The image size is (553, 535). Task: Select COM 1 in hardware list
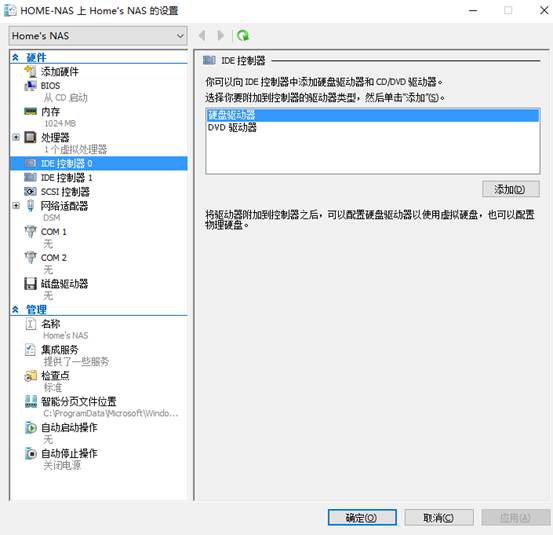tap(54, 232)
